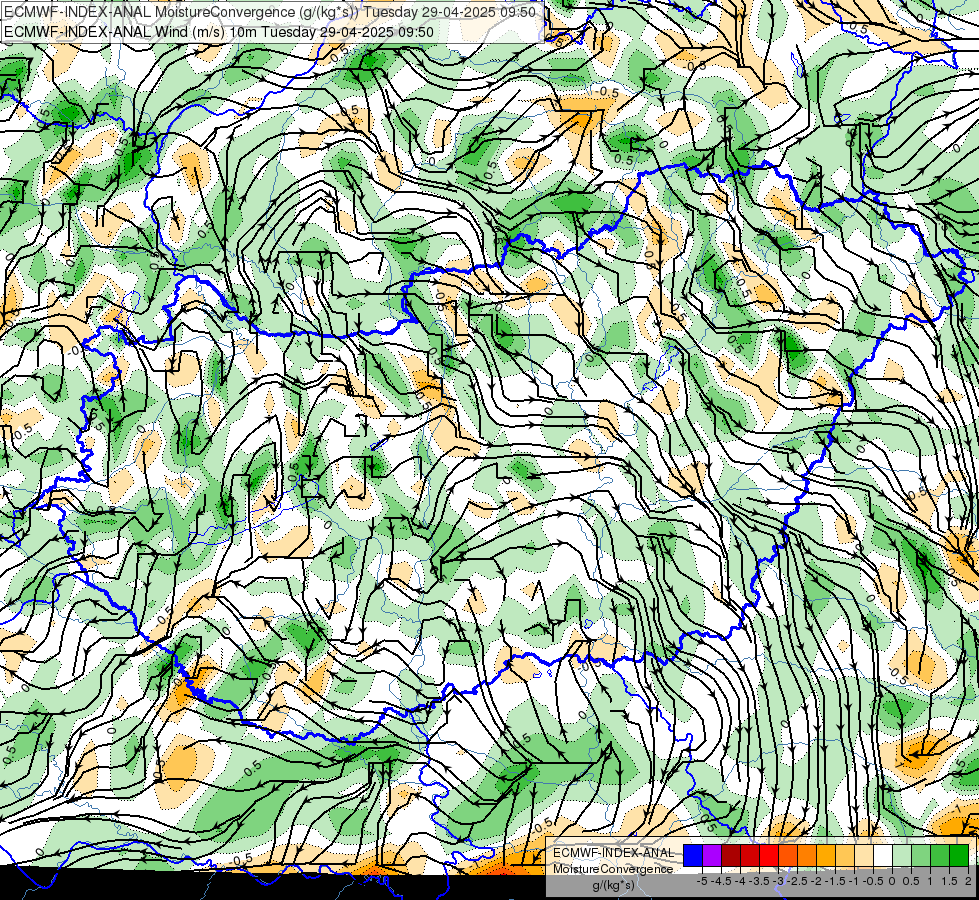Viewport: 979px width, 900px height.
Task: Click ECMWF-INDEX-ANAL label inside the legend
Action: coord(614,853)
